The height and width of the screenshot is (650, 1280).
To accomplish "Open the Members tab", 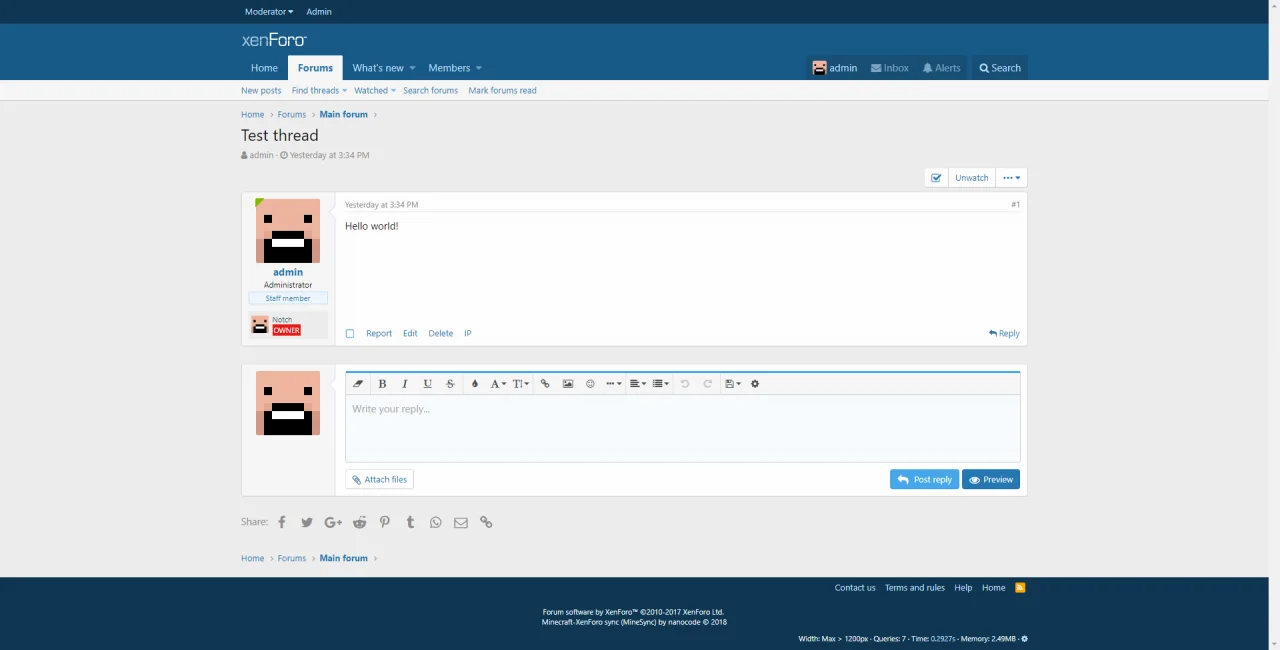I will [449, 68].
